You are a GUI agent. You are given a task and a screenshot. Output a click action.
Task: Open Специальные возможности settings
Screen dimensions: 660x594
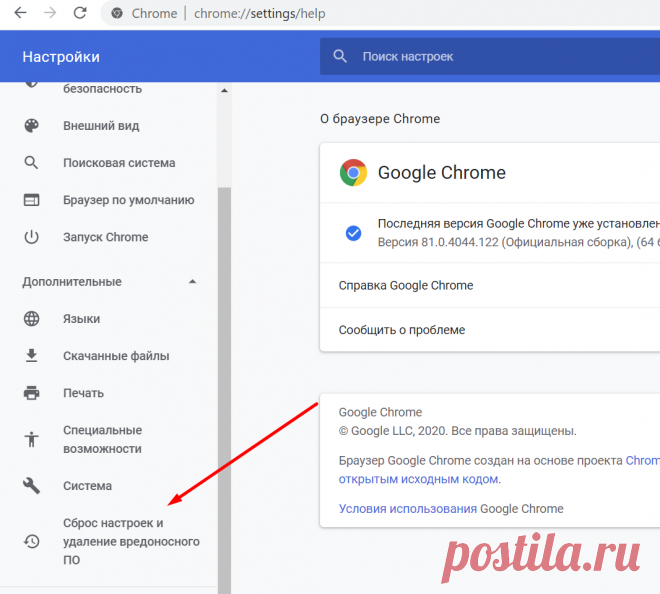(x=103, y=440)
